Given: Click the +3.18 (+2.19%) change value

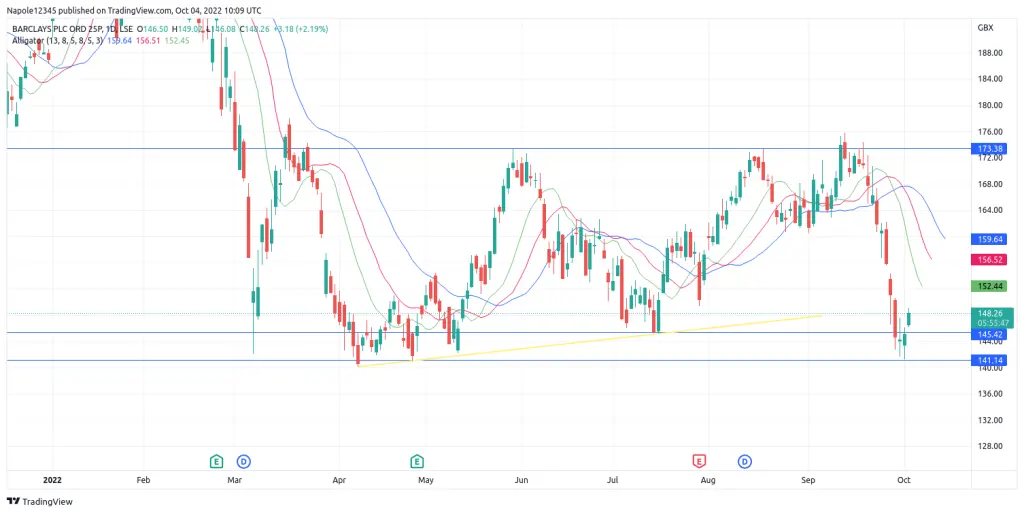Looking at the screenshot, I should [x=300, y=29].
